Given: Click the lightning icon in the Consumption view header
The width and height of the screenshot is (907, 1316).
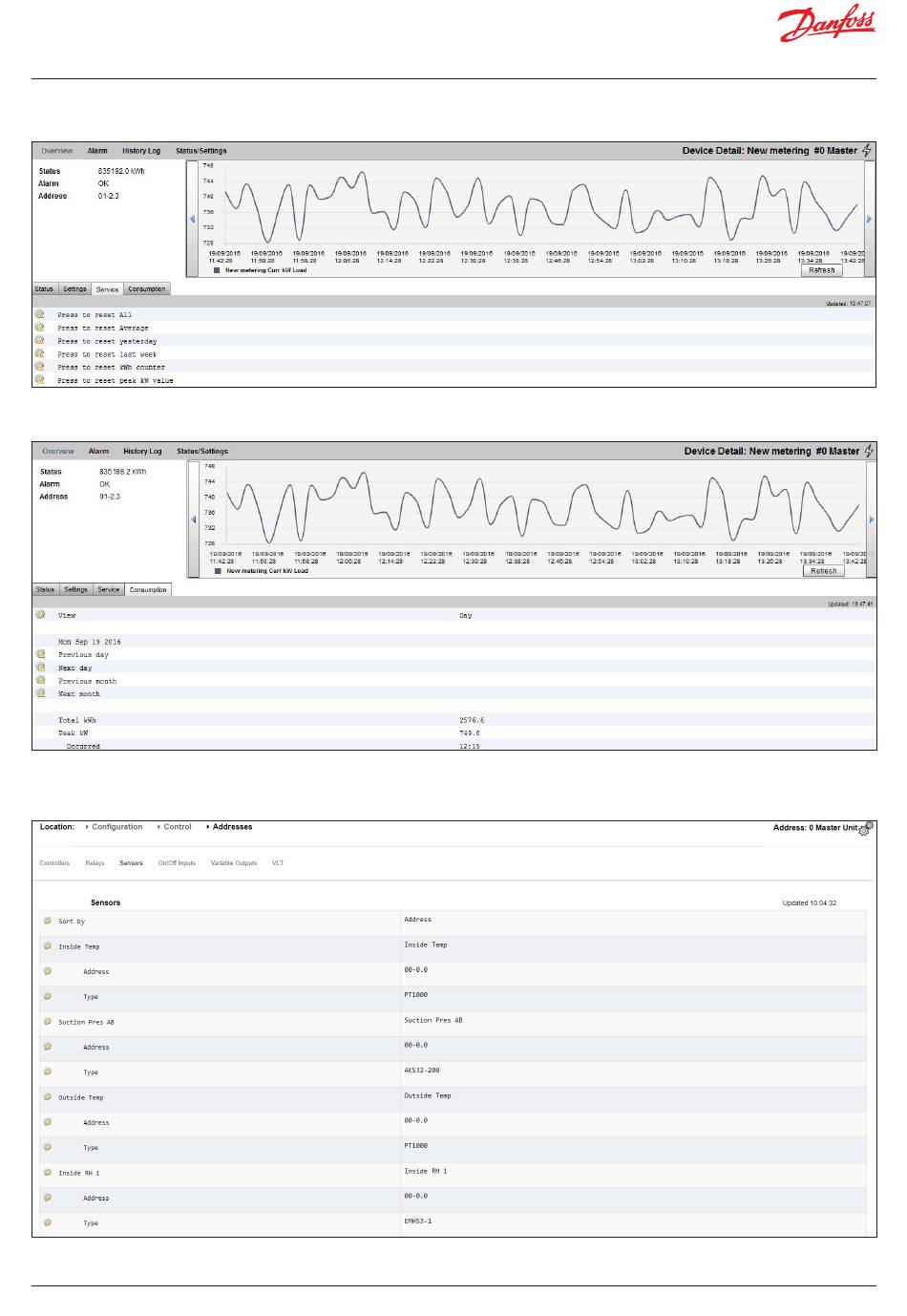Looking at the screenshot, I should (869, 451).
